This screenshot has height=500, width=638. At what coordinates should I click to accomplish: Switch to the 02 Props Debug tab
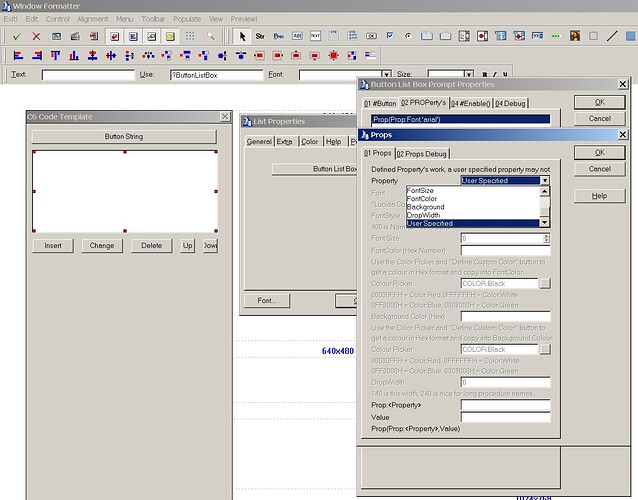(x=422, y=154)
